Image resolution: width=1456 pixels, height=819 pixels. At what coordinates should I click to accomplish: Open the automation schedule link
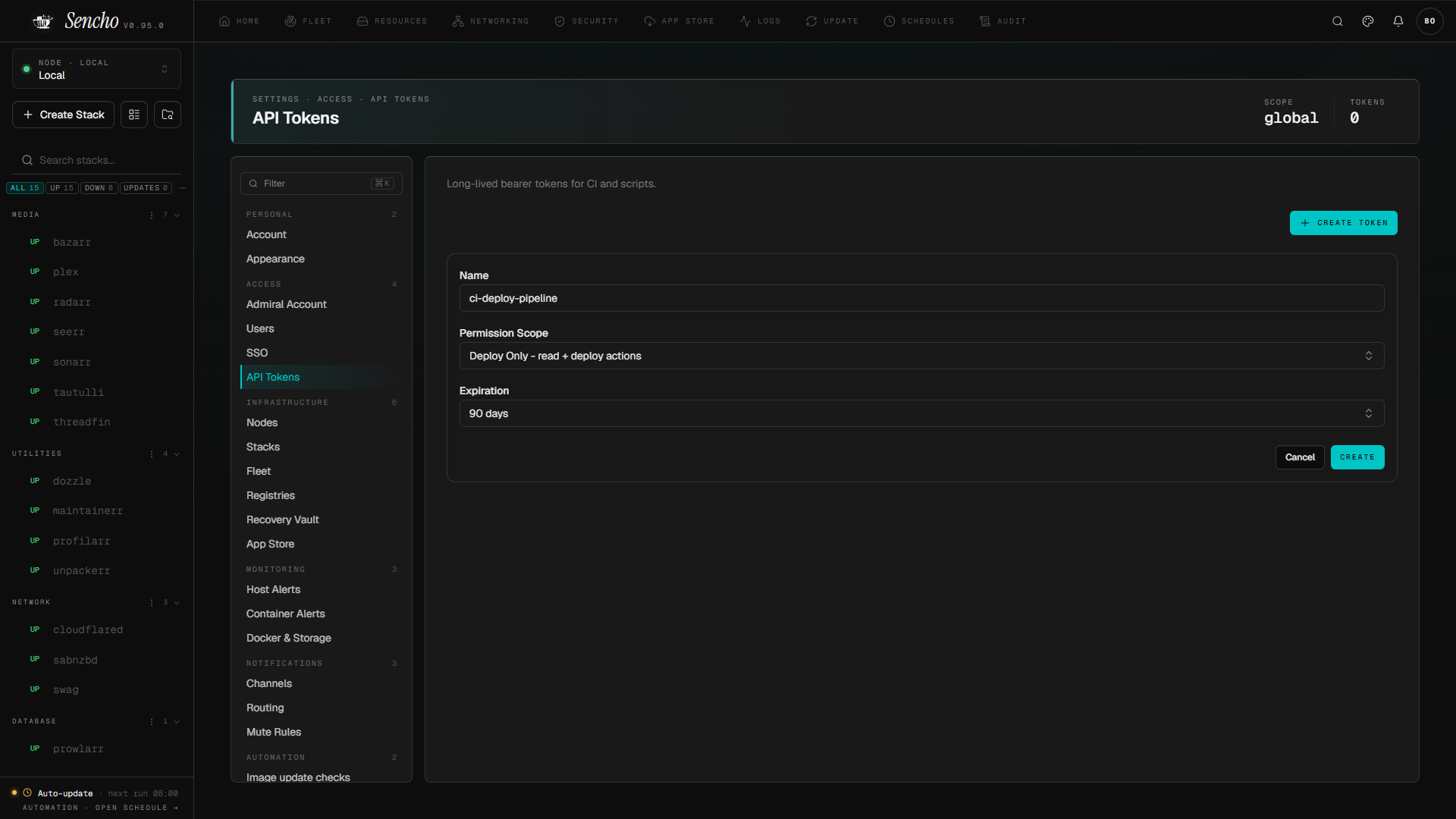tap(101, 808)
